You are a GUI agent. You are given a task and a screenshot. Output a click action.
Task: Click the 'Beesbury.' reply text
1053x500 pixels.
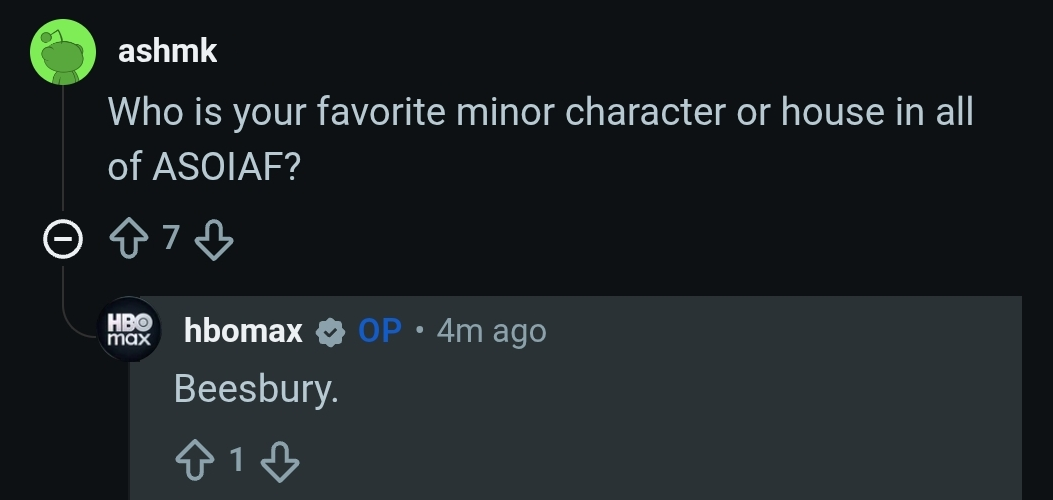pos(256,389)
